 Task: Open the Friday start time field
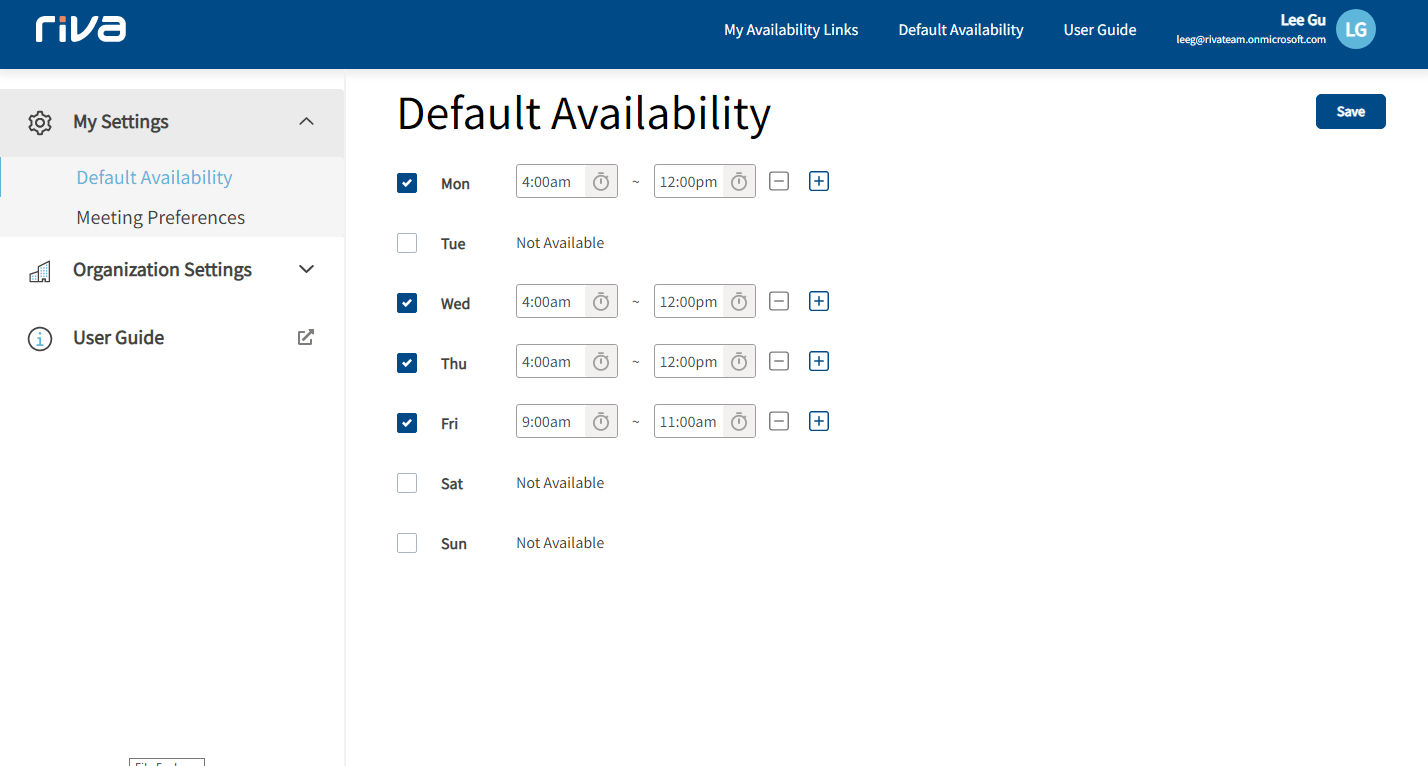[549, 421]
